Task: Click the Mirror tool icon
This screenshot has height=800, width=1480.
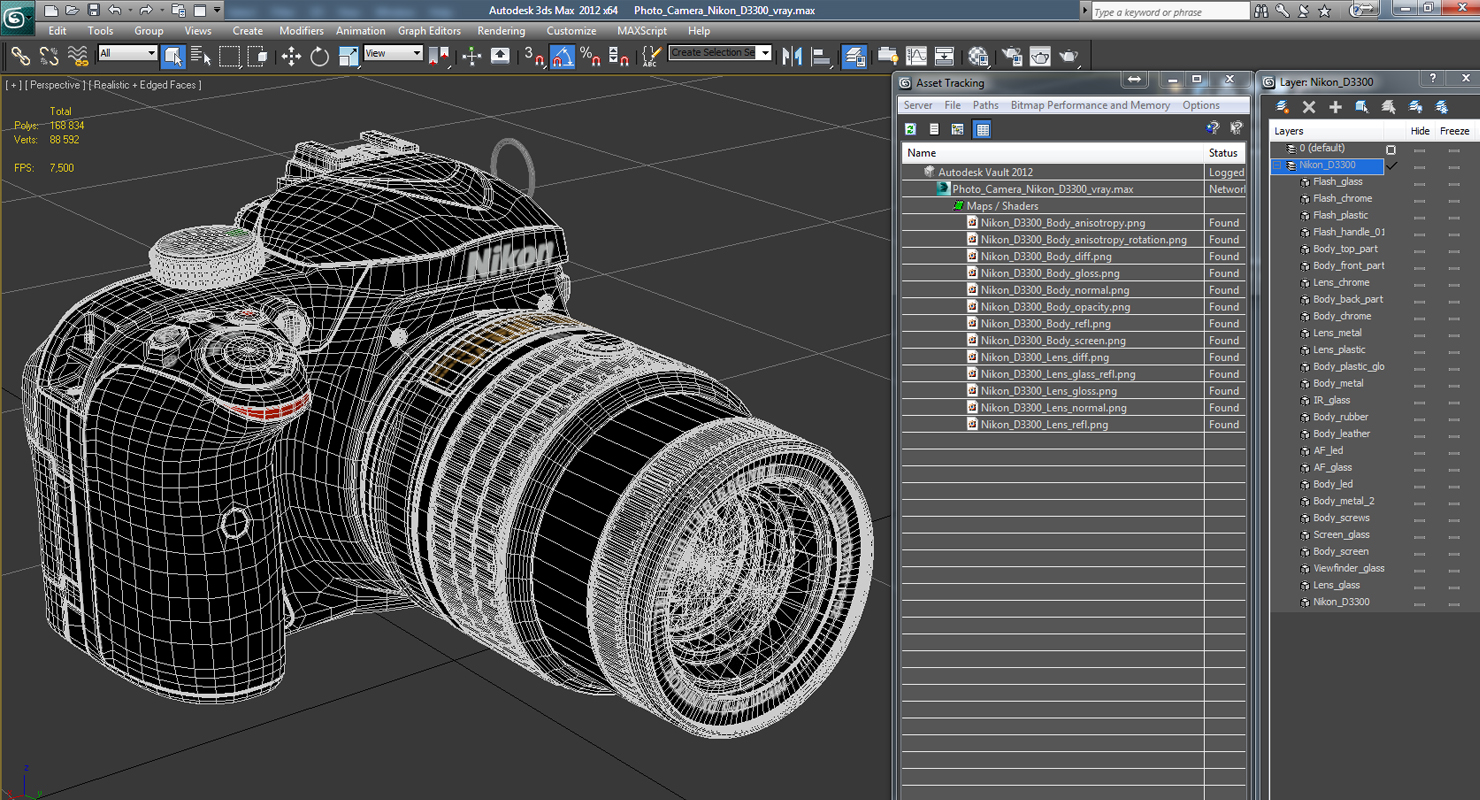Action: coord(793,56)
